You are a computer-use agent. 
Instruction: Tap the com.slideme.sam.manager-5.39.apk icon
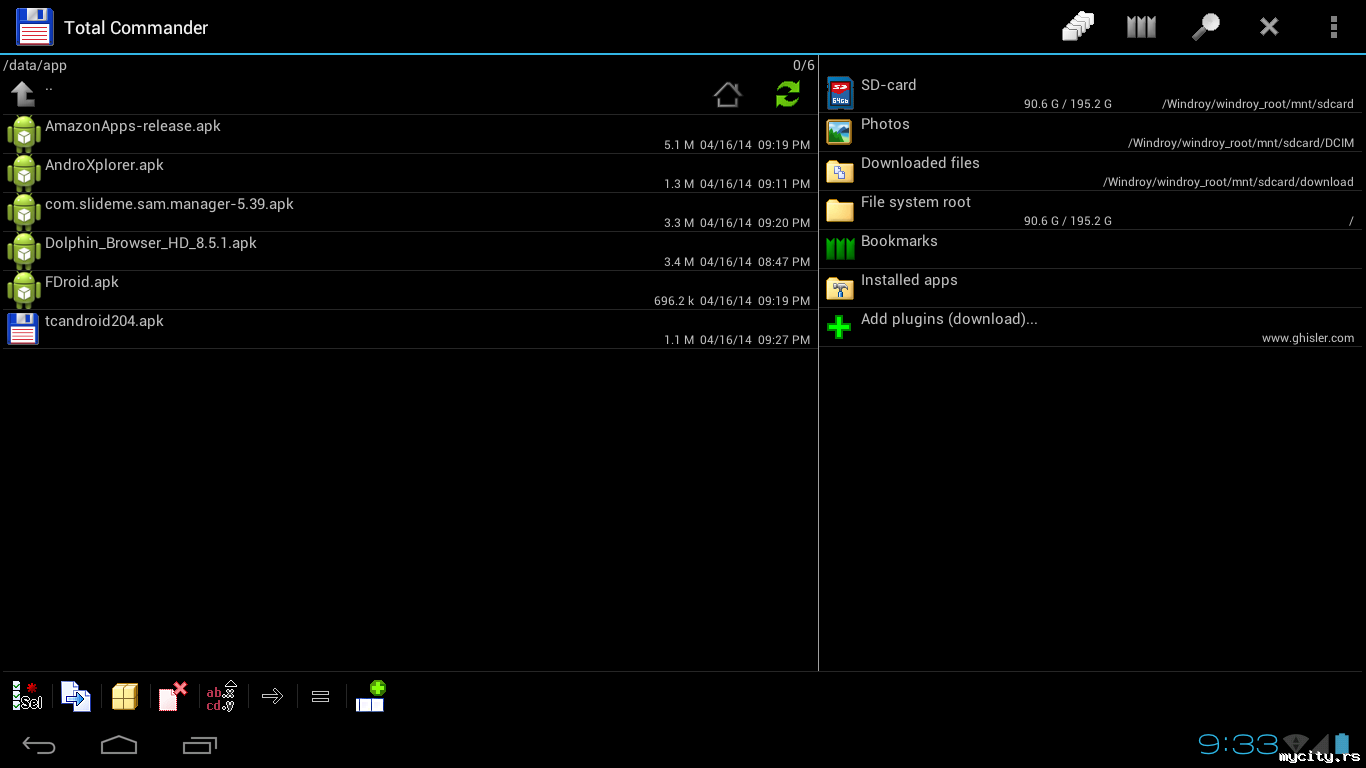23,212
